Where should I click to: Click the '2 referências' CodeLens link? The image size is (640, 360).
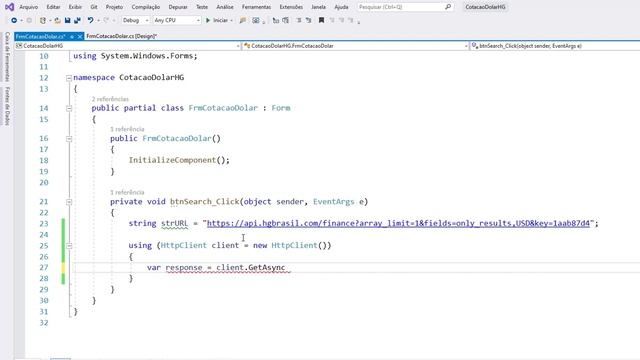click(110, 99)
